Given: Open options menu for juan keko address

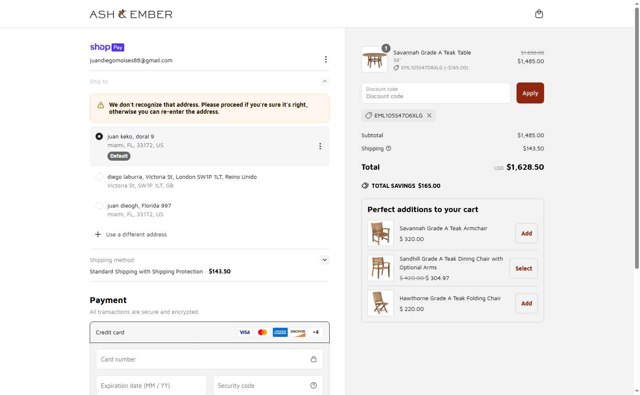Looking at the screenshot, I should pos(320,146).
